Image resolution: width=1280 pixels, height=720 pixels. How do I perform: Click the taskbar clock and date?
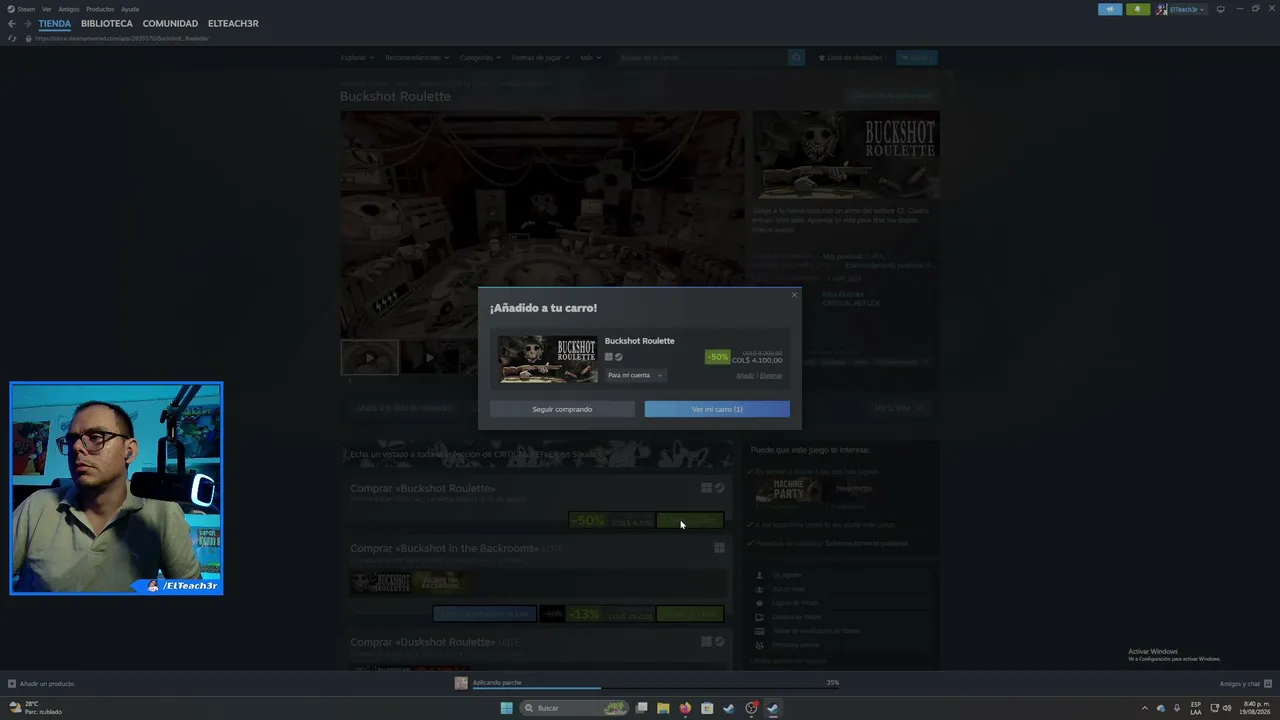(1255, 708)
